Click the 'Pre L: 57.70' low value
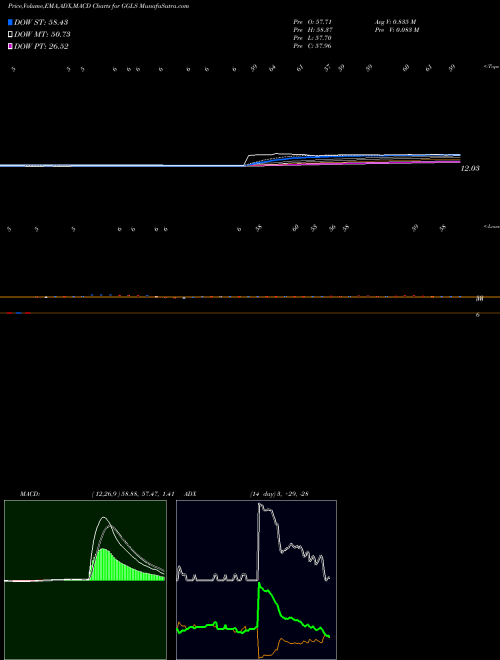Viewport: 500px width, 660px height. (314, 38)
